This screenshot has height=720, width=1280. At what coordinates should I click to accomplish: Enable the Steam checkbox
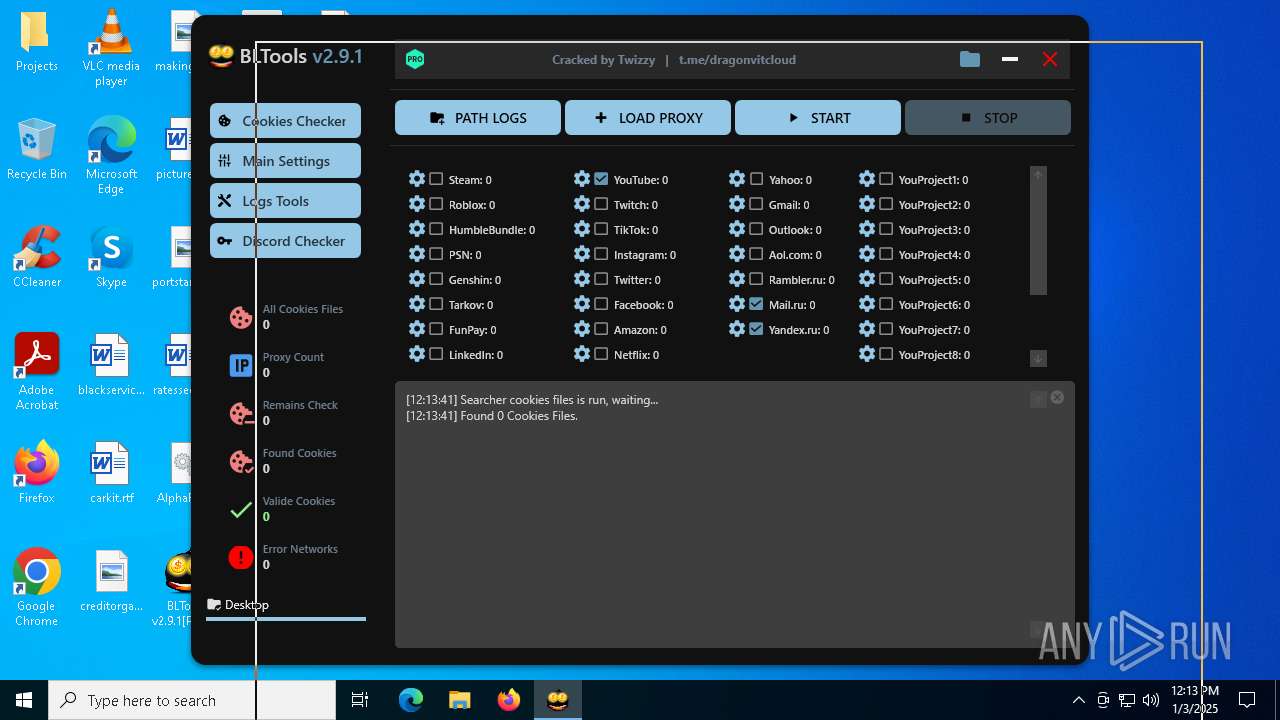click(436, 179)
